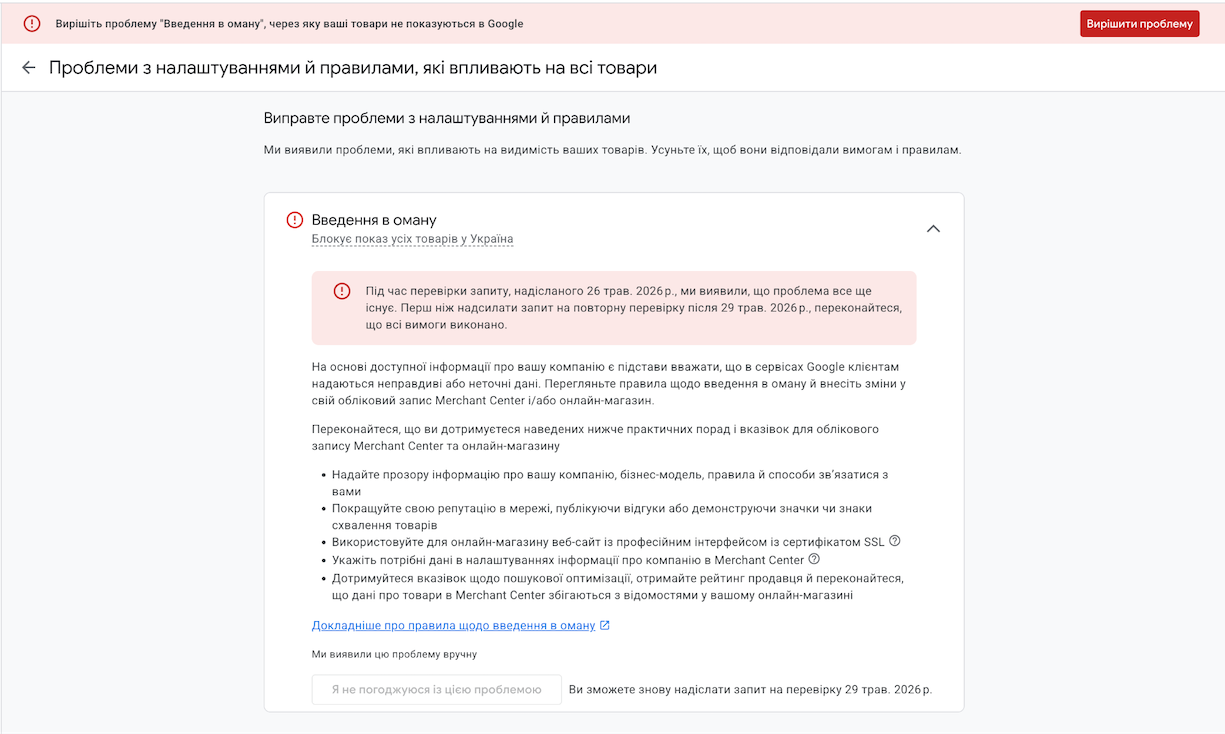Click the warning icon next to "Введення в оману"
Viewport: 1225px width, 734px height.
point(294,220)
